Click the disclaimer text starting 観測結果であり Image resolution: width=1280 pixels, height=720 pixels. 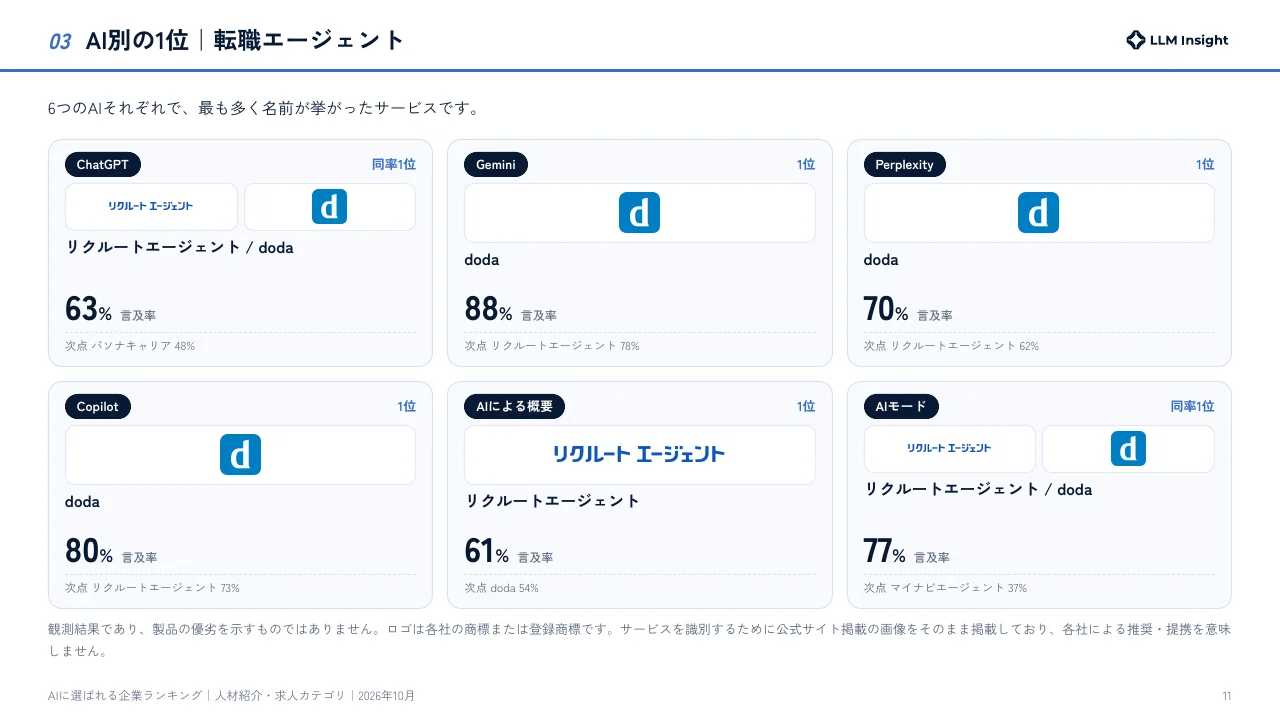pyautogui.click(x=639, y=640)
